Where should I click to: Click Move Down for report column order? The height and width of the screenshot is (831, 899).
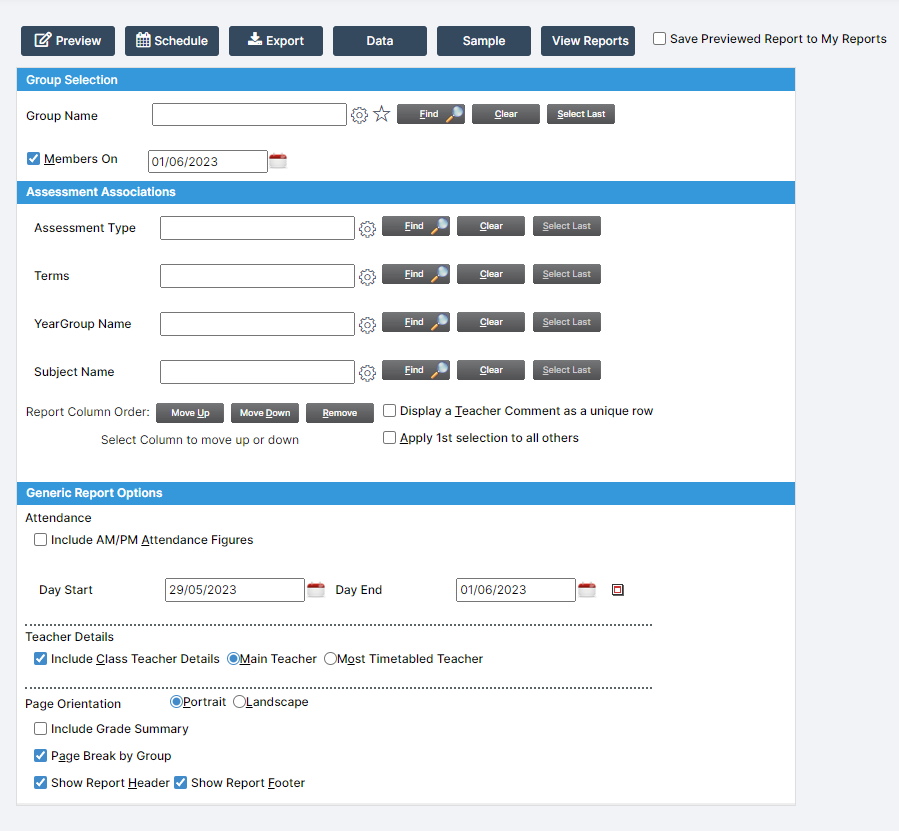265,413
